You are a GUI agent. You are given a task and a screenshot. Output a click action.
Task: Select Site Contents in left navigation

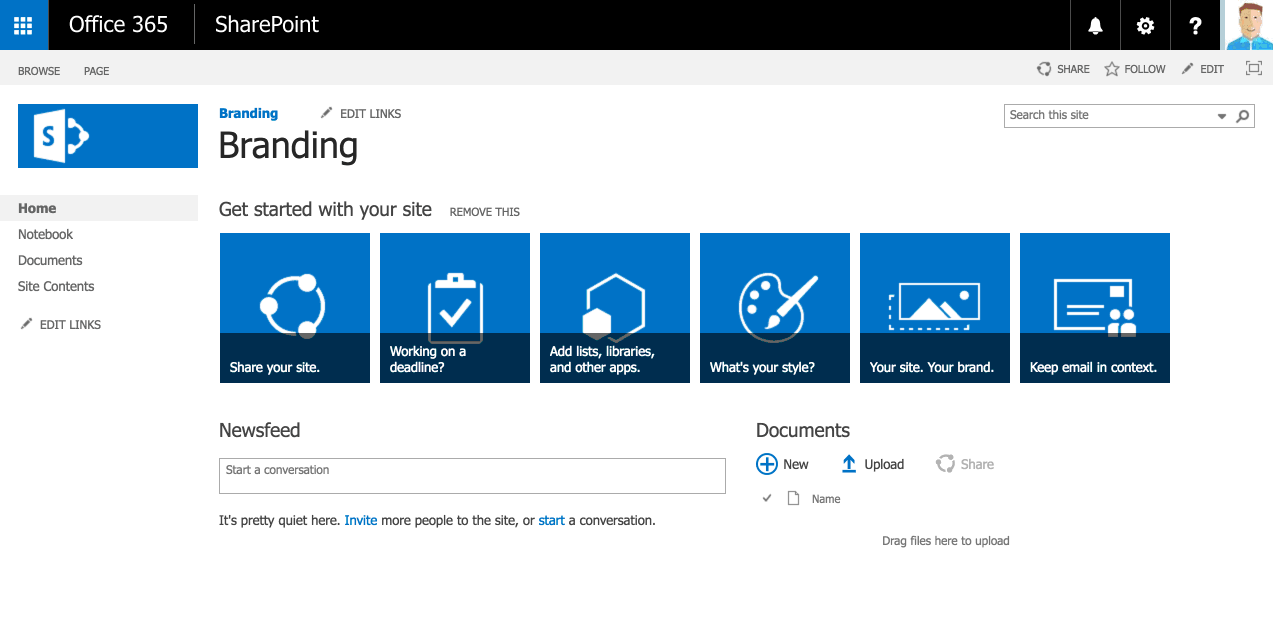[x=56, y=286]
